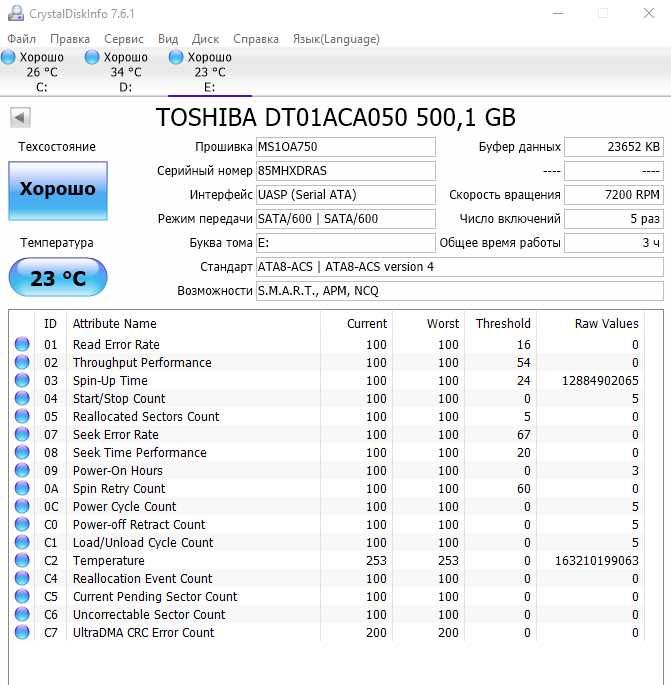Click status orb of Throughput Performance
Viewport: 671px width, 685px height.
click(22, 362)
